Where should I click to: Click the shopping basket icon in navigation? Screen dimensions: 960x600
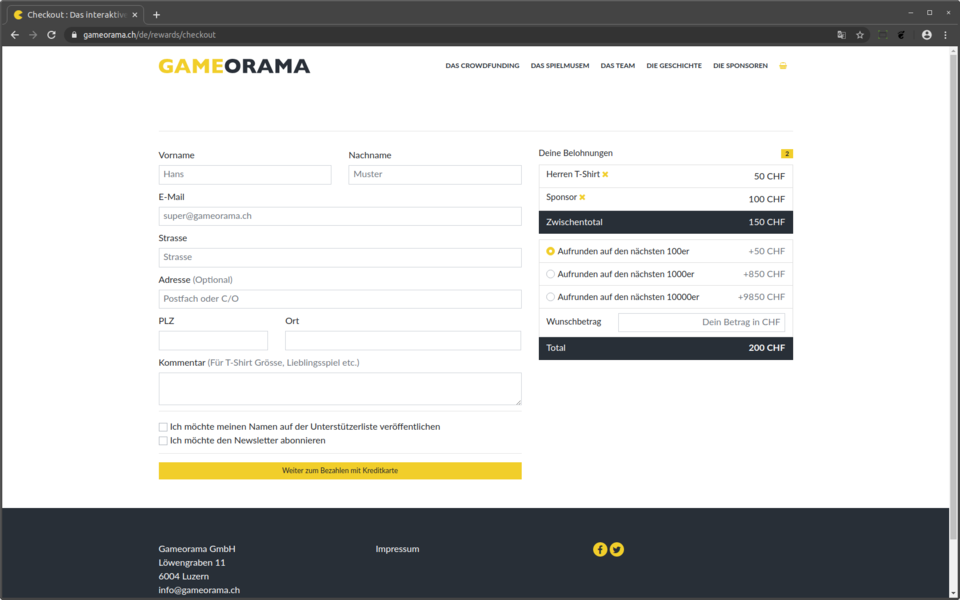(x=783, y=66)
